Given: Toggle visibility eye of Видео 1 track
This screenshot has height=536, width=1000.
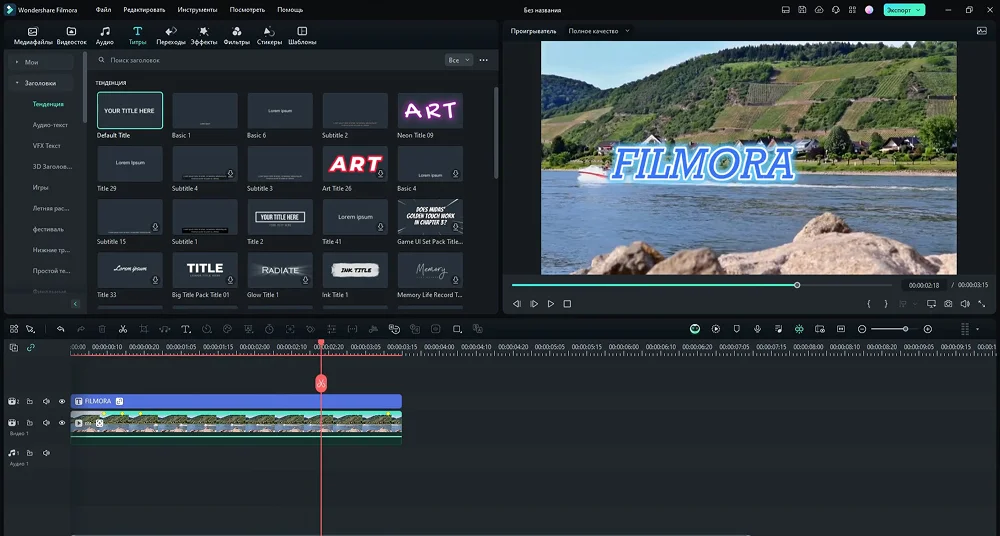Looking at the screenshot, I should coord(62,422).
